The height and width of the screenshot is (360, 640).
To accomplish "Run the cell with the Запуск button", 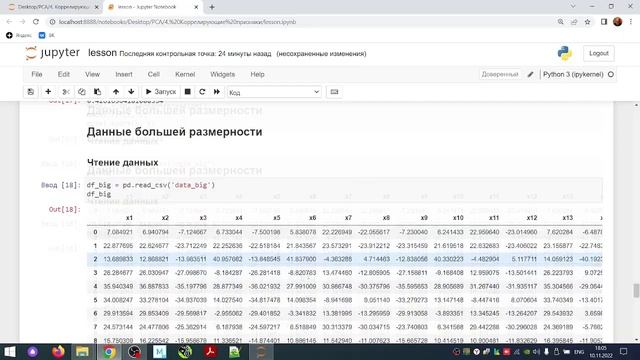I will 161,92.
